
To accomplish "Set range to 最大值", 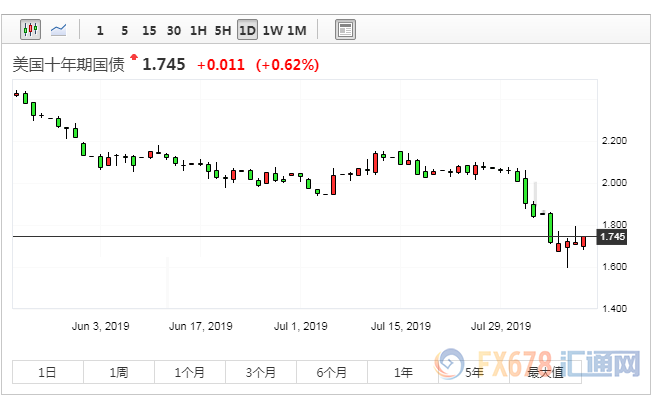I will pyautogui.click(x=545, y=372).
